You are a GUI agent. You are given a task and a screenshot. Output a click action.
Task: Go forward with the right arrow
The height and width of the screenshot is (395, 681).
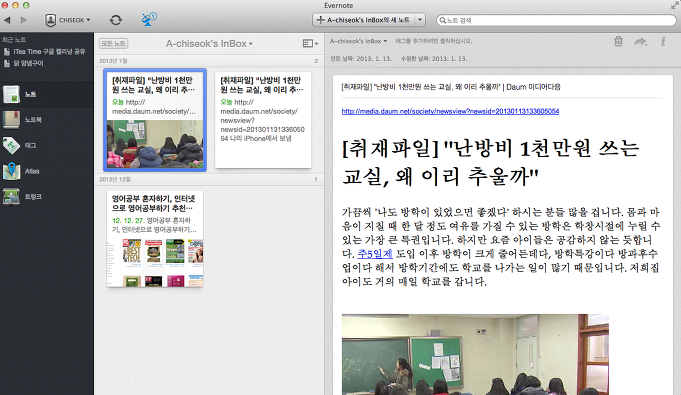24,20
